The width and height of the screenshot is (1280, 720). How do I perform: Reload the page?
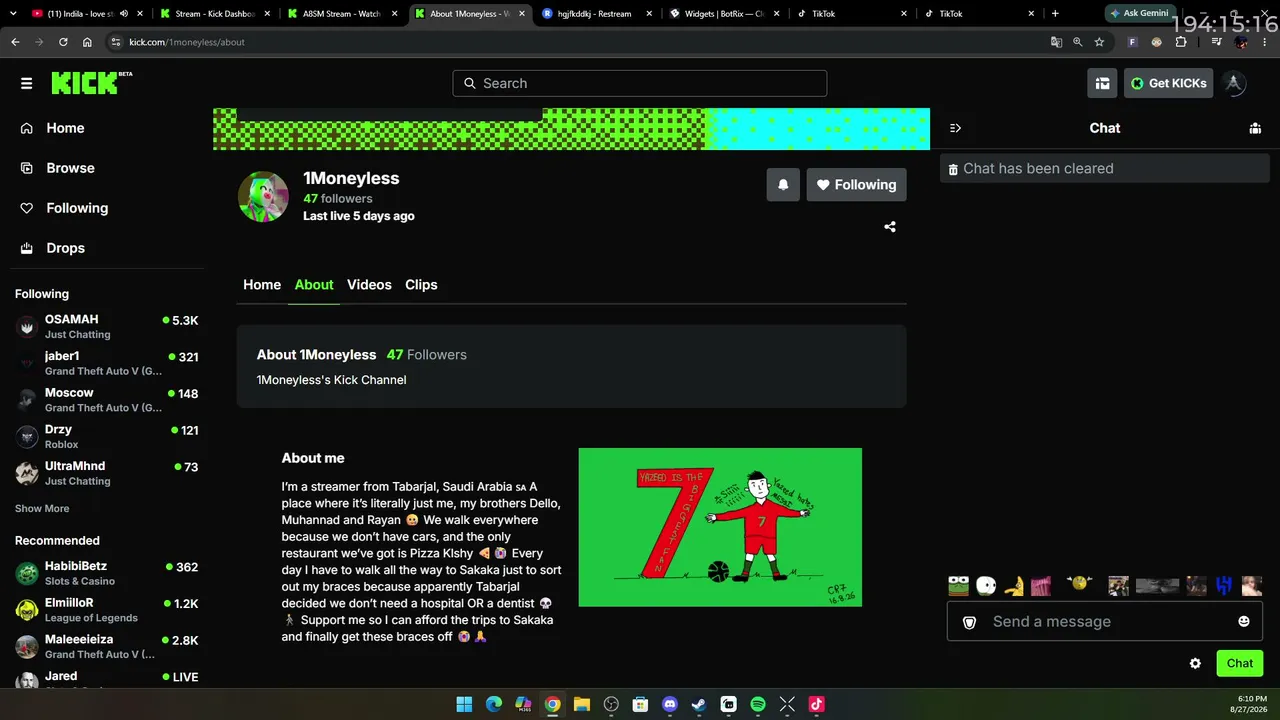click(63, 42)
